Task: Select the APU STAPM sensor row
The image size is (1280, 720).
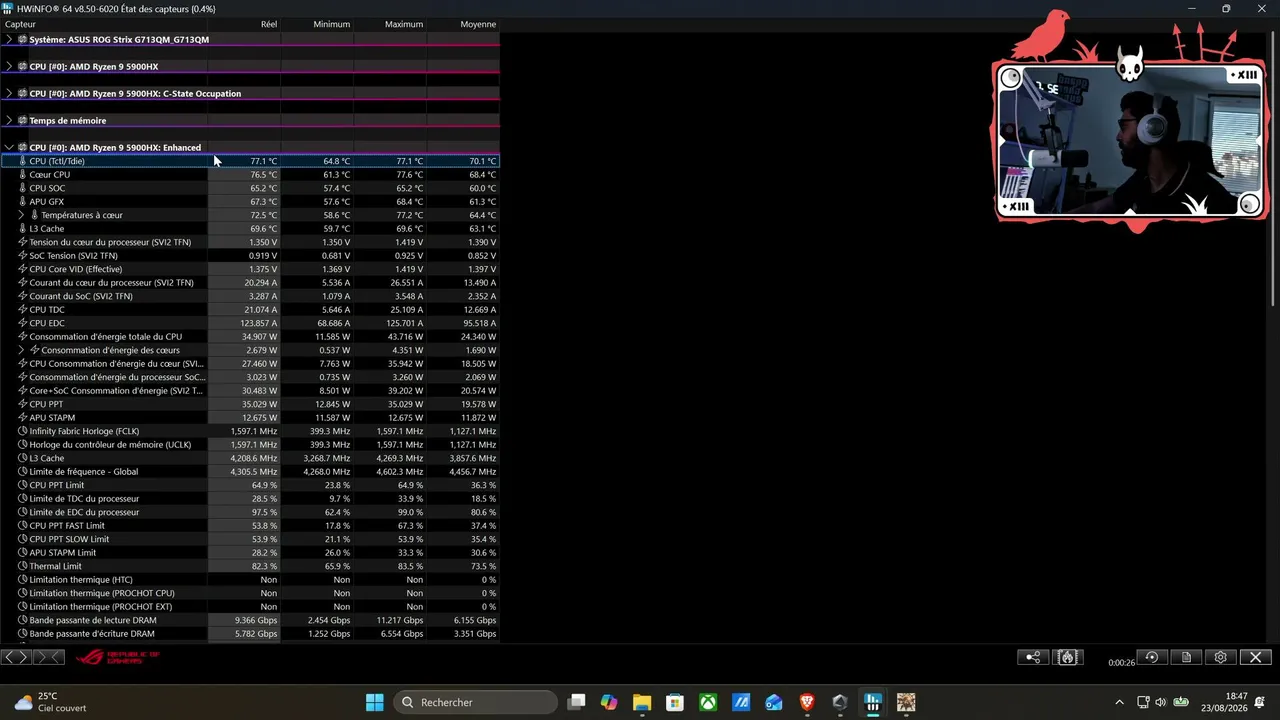Action: pos(250,418)
